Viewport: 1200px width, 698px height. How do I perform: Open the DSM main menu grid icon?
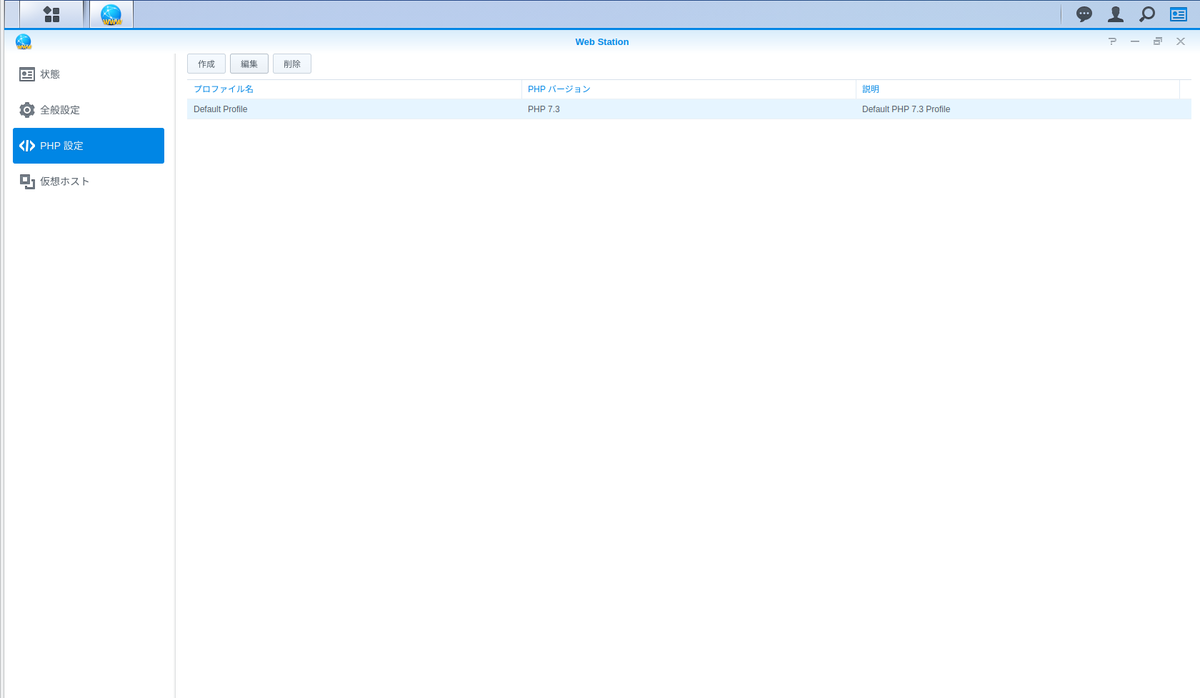pos(52,14)
